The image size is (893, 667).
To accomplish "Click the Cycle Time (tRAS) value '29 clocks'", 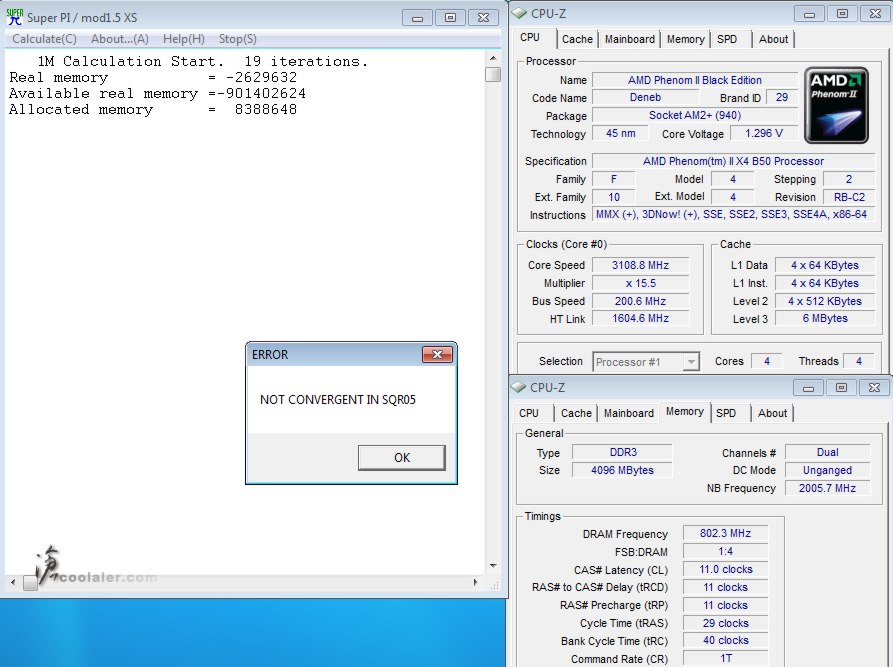I will coord(726,623).
